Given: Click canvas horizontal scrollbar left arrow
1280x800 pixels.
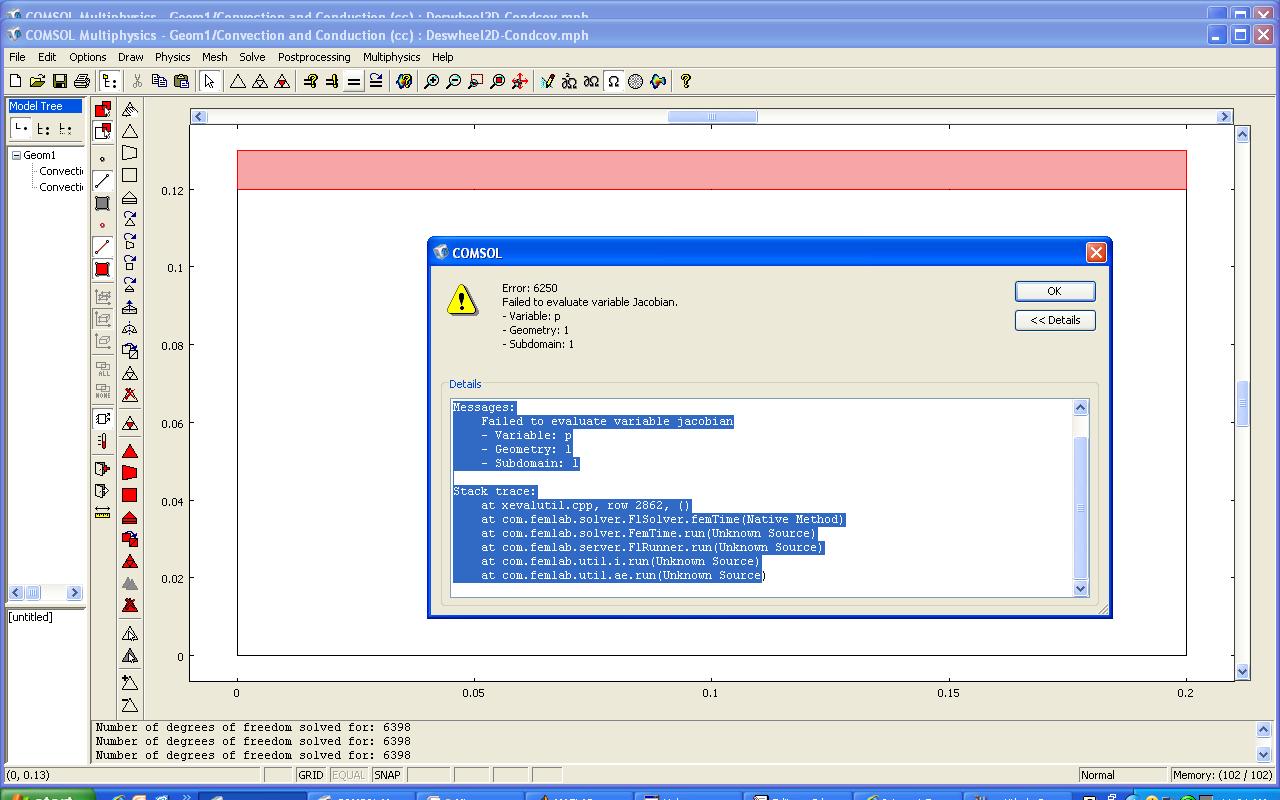Looking at the screenshot, I should (x=199, y=117).
